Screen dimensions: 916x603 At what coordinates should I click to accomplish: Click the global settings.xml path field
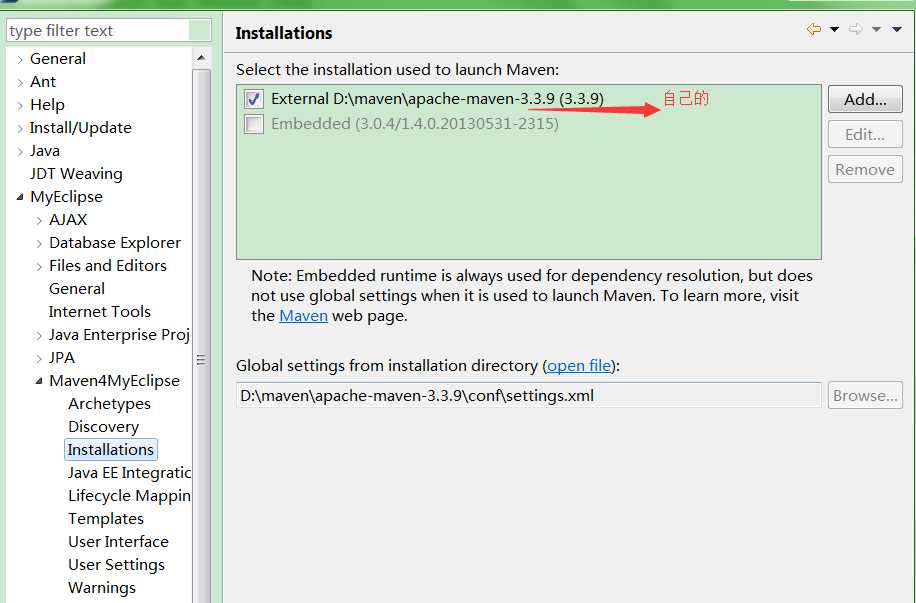pos(529,396)
